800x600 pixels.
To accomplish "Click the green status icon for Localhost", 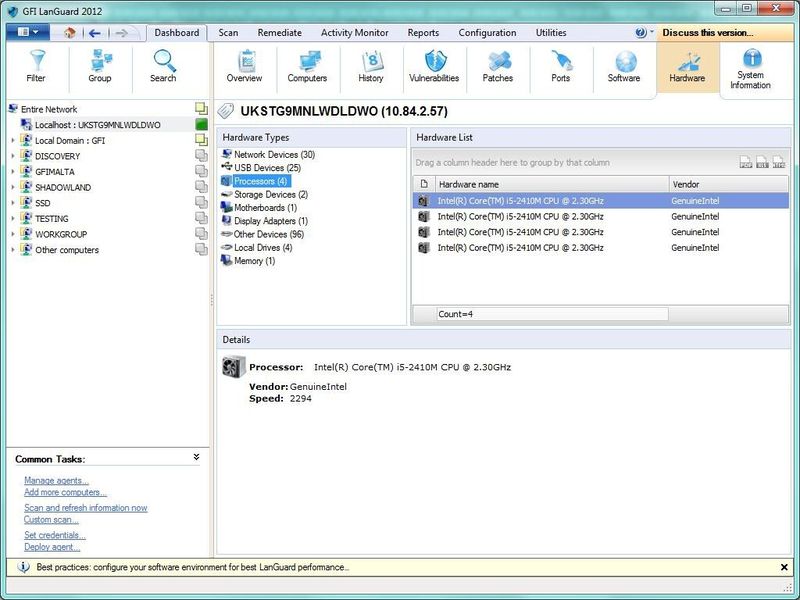I will (202, 124).
